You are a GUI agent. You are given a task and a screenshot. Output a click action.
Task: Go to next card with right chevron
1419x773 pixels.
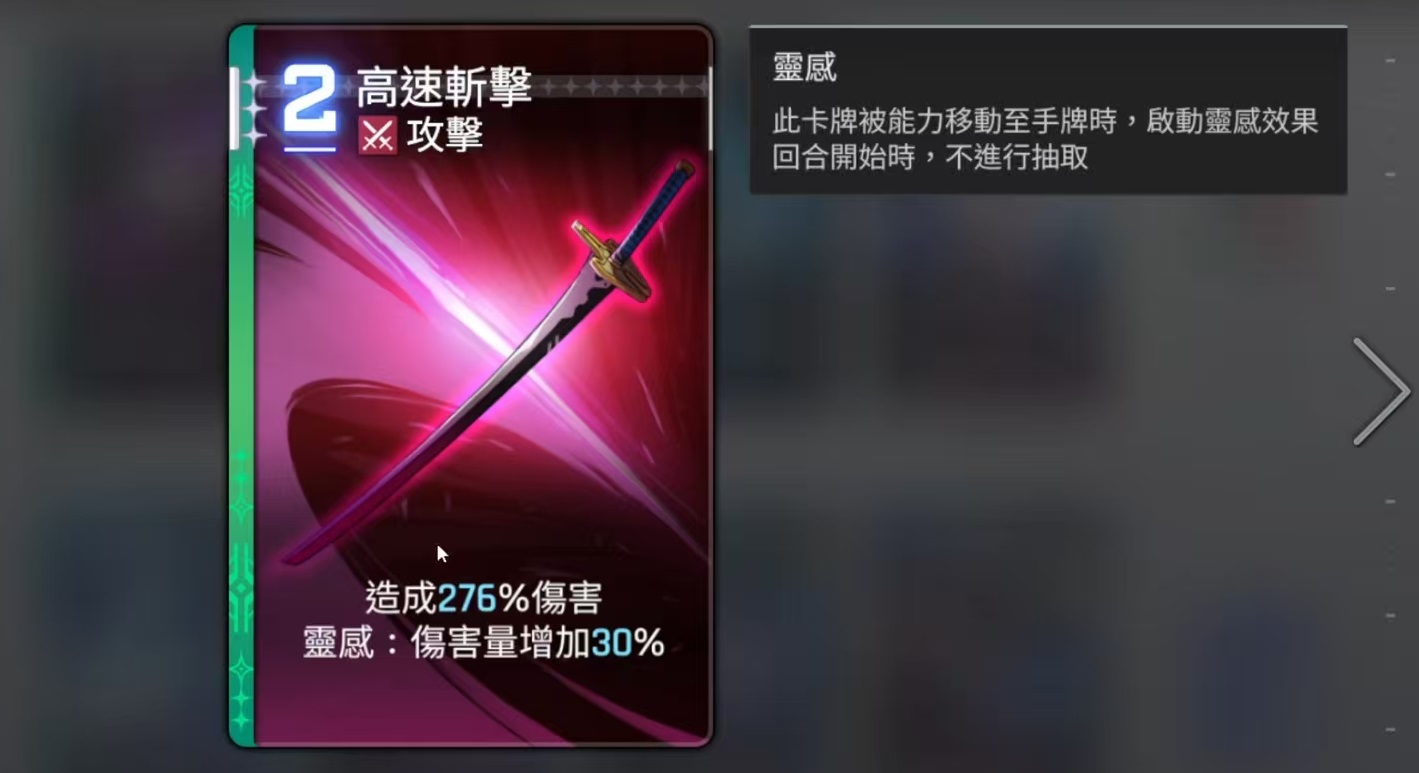[1382, 391]
